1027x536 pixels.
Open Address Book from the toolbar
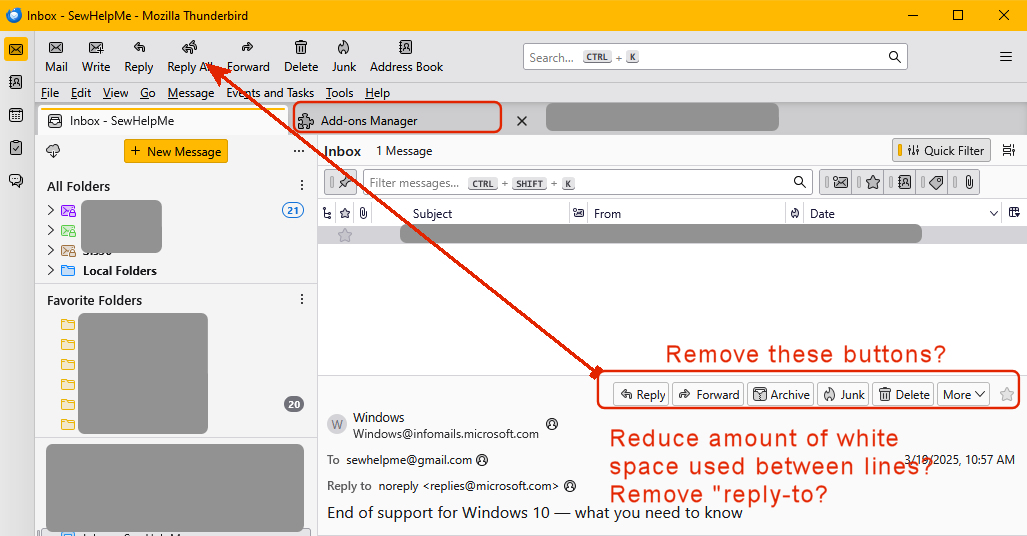pyautogui.click(x=406, y=56)
